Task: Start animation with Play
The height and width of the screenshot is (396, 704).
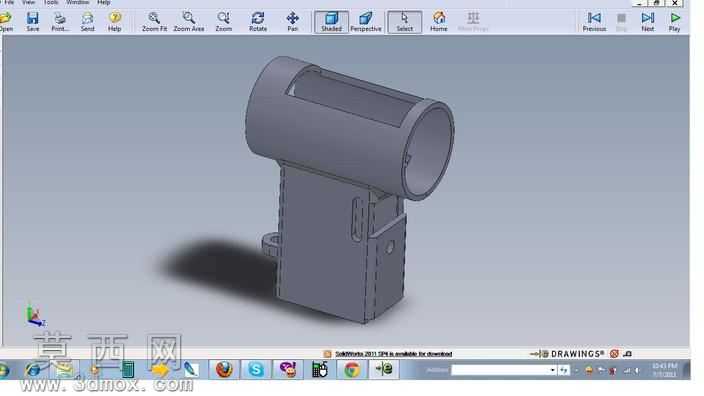Action: point(674,21)
